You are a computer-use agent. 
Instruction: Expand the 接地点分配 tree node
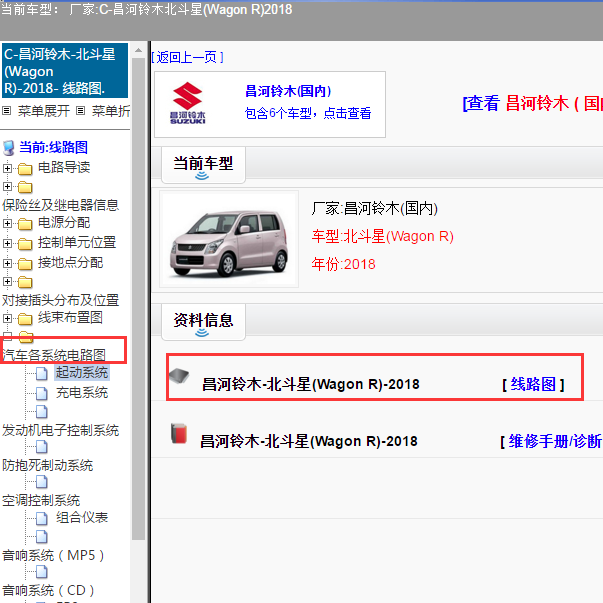pyautogui.click(x=7, y=263)
